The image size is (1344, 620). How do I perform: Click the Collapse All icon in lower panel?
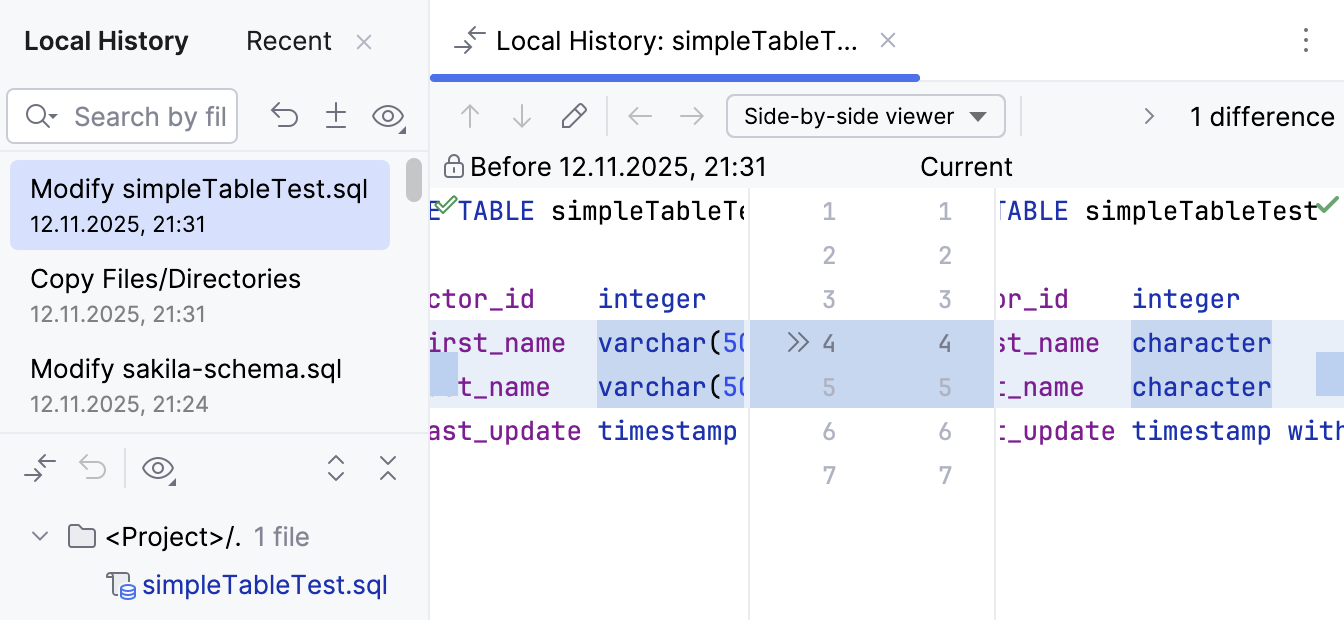(388, 467)
